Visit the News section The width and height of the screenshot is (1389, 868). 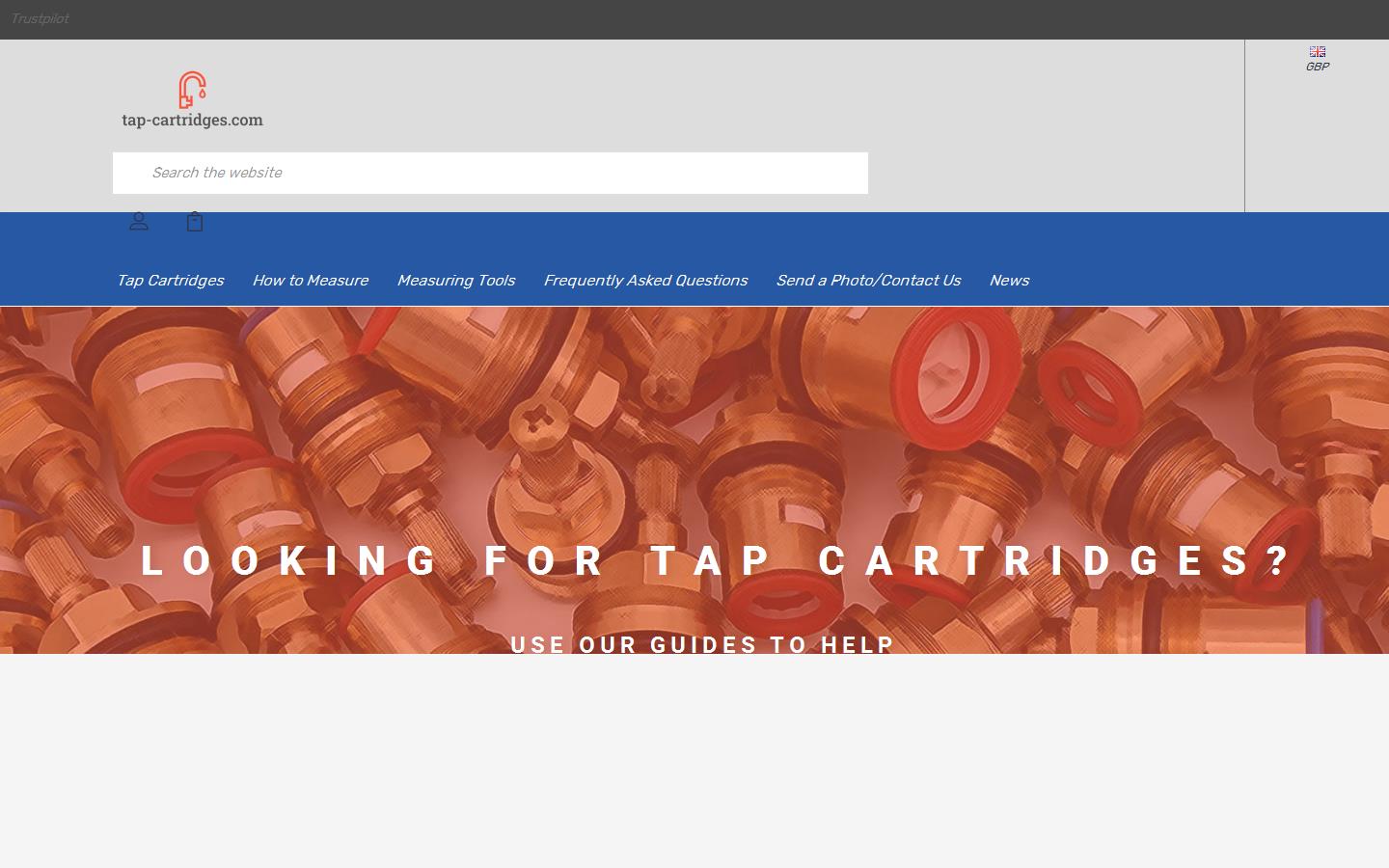(x=1008, y=281)
